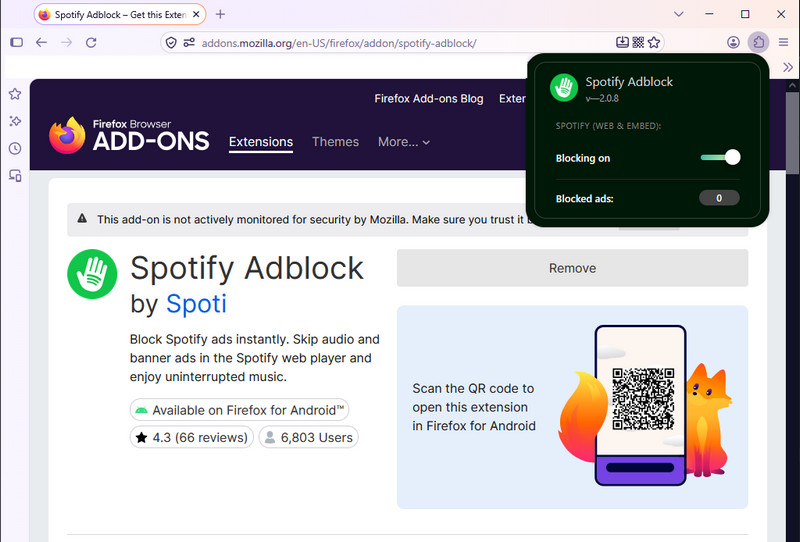Viewport: 800px width, 542px height.
Task: Open the Firefox application menu
Action: pos(783,42)
